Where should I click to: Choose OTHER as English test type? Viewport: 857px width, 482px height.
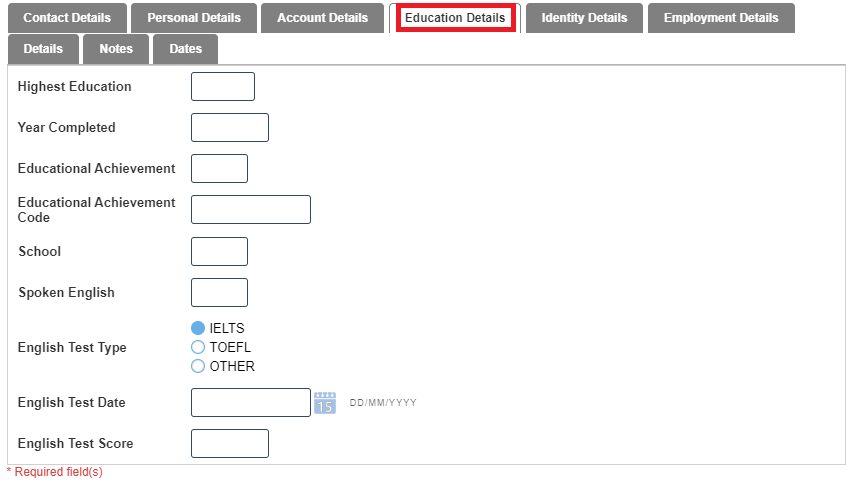click(x=198, y=366)
